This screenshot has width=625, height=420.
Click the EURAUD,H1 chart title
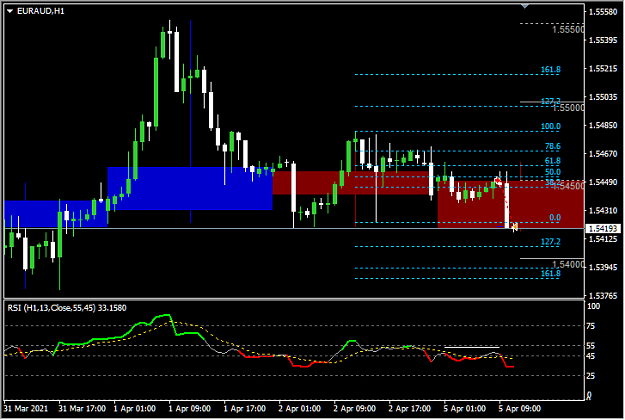click(x=41, y=11)
